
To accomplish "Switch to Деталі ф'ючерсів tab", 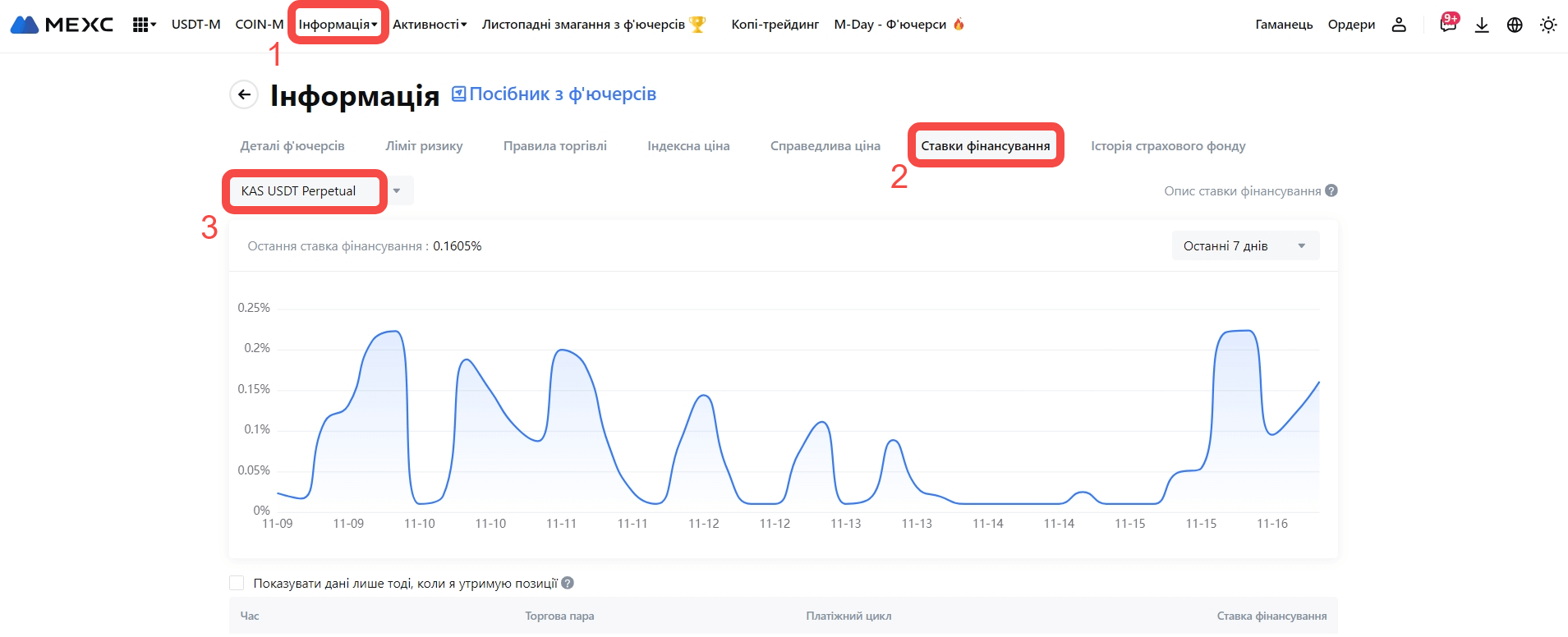I will 292,145.
